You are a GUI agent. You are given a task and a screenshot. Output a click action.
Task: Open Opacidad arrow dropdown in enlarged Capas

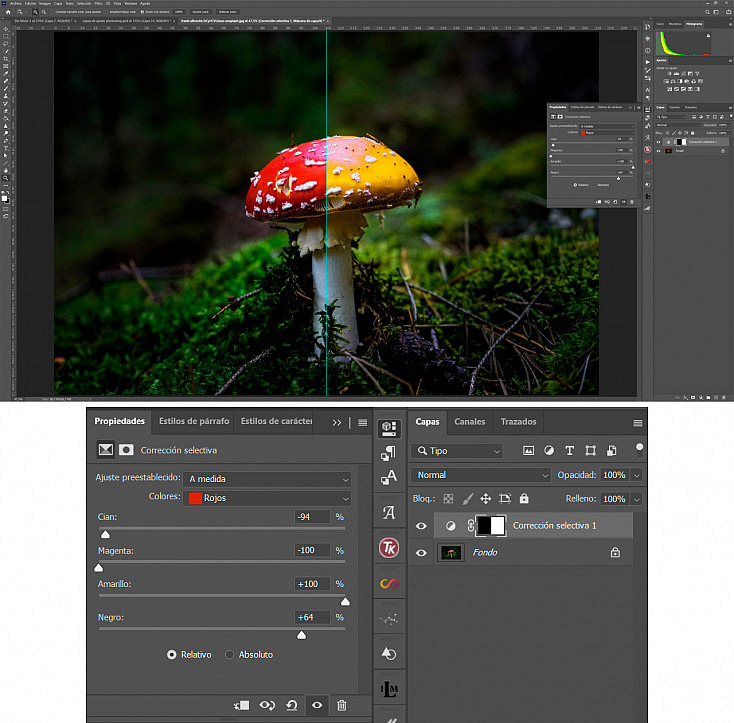point(637,475)
